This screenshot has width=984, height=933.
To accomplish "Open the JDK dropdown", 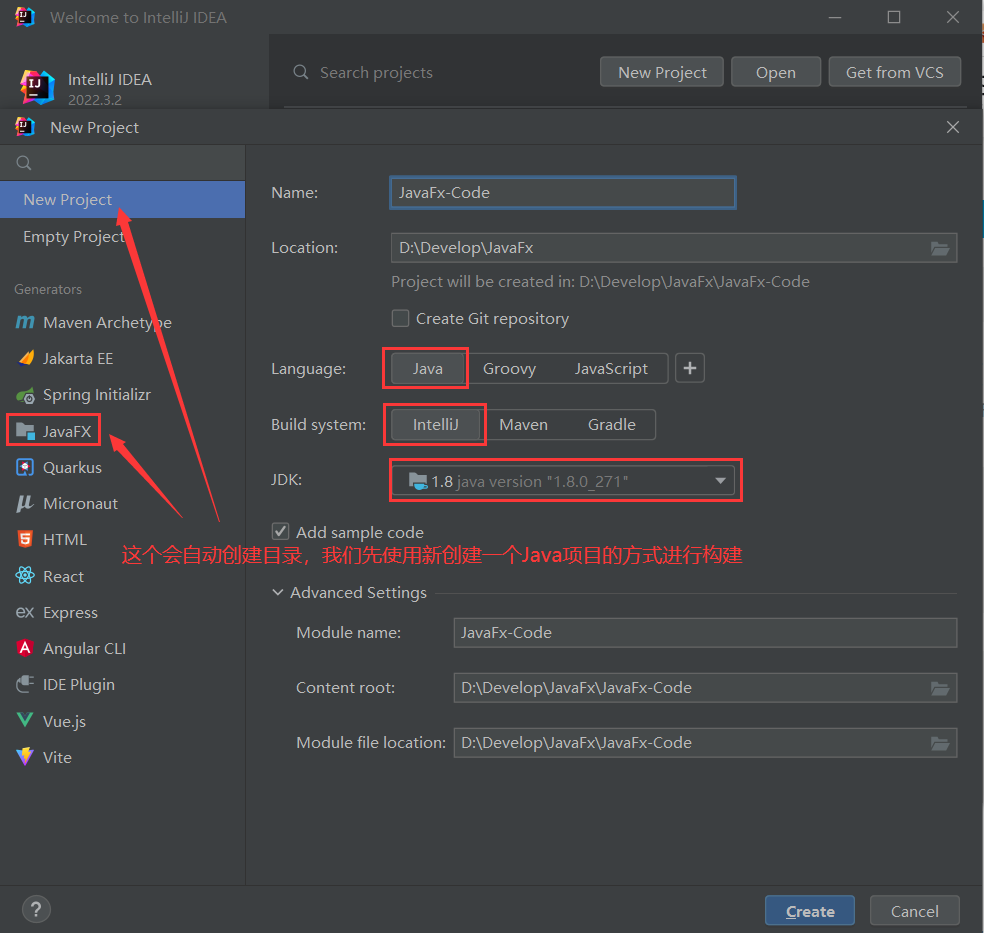I will tap(720, 480).
